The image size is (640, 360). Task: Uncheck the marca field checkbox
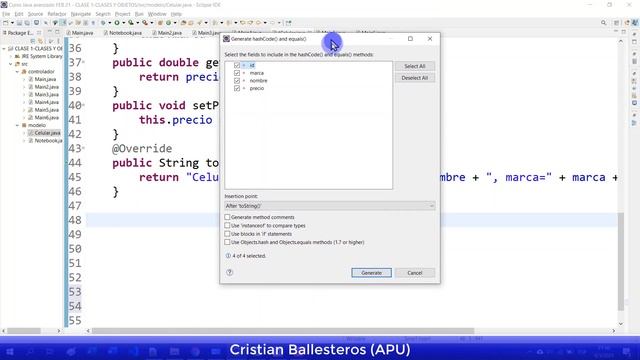point(237,73)
